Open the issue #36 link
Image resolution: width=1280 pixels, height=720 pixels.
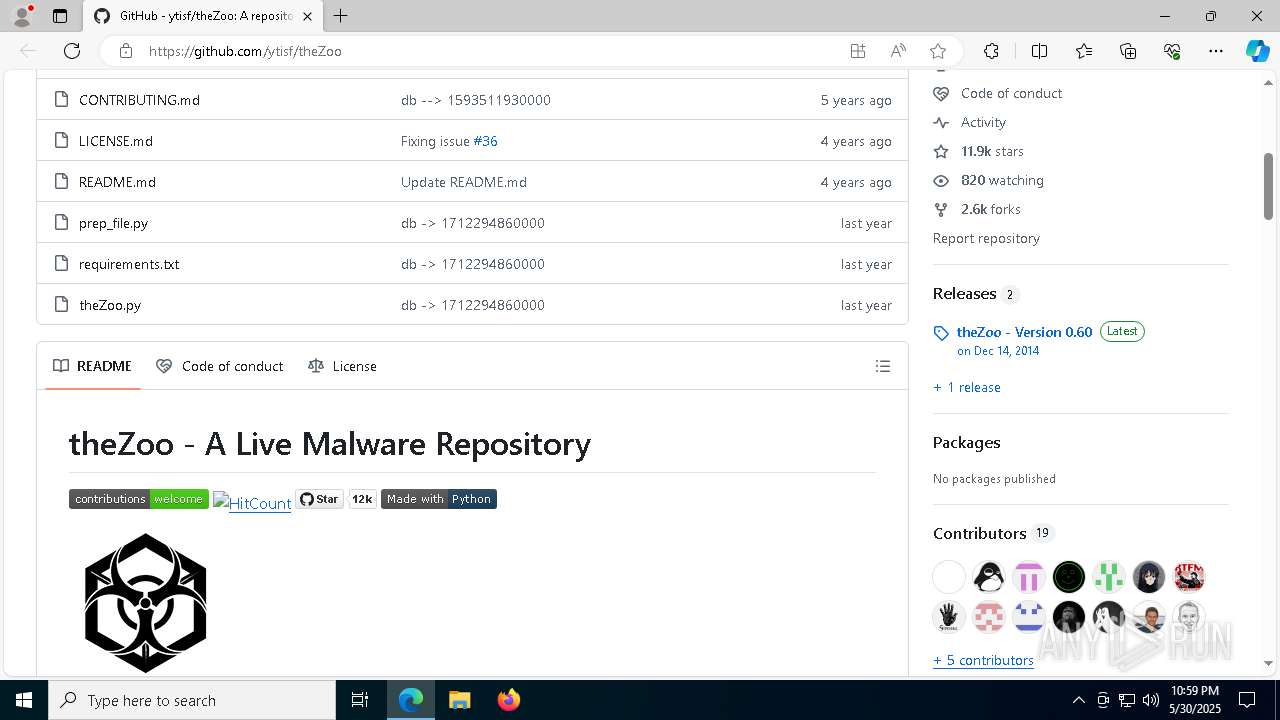[485, 141]
